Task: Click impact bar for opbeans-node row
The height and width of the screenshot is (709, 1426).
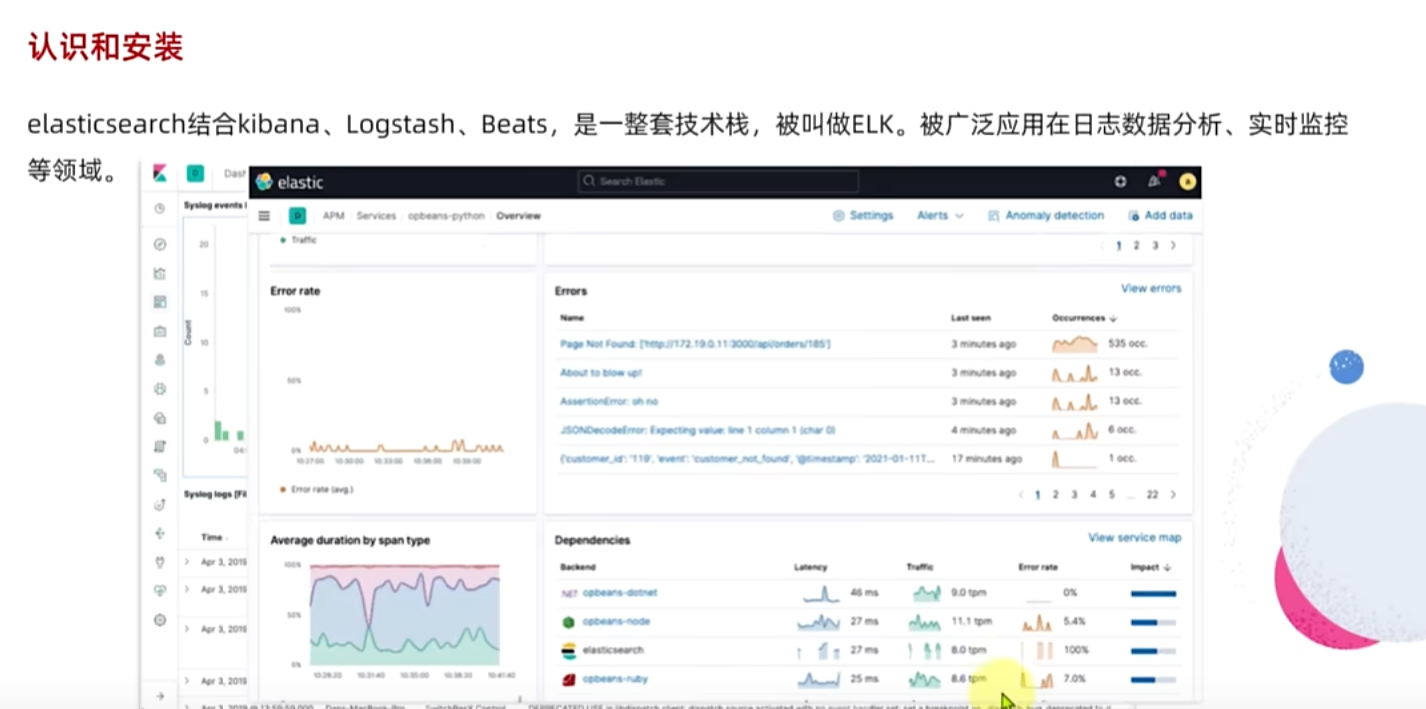Action: 1153,622
